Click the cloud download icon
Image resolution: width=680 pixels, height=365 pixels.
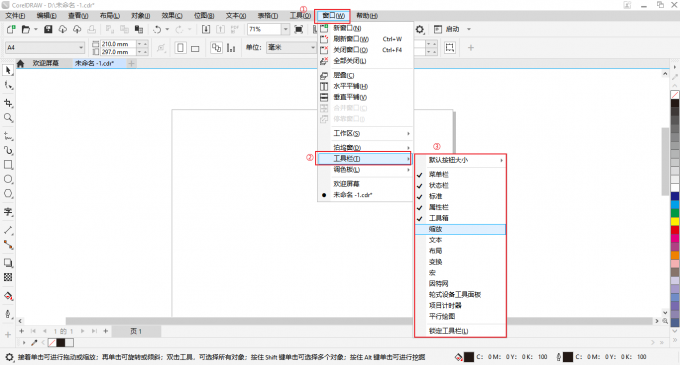coord(62,29)
